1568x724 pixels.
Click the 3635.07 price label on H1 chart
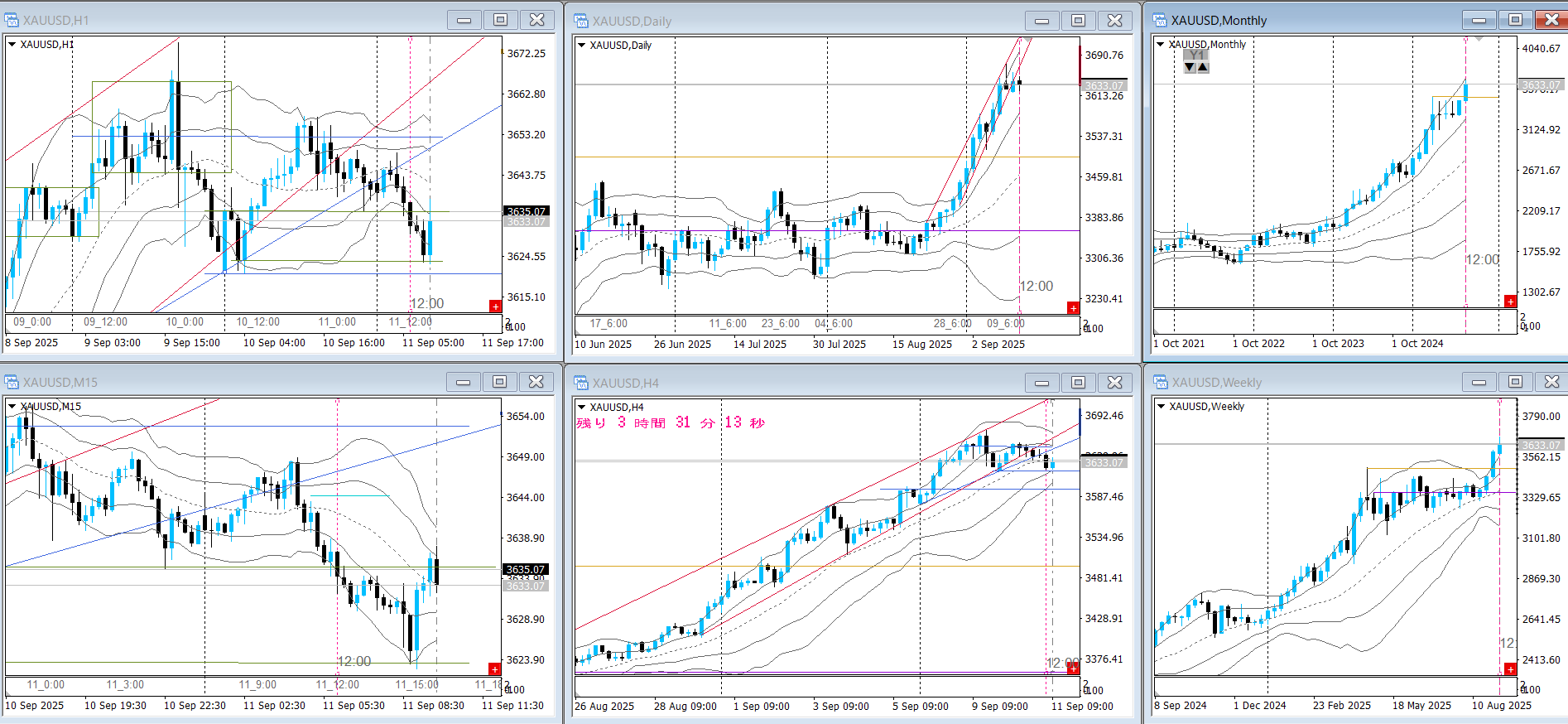tap(526, 211)
